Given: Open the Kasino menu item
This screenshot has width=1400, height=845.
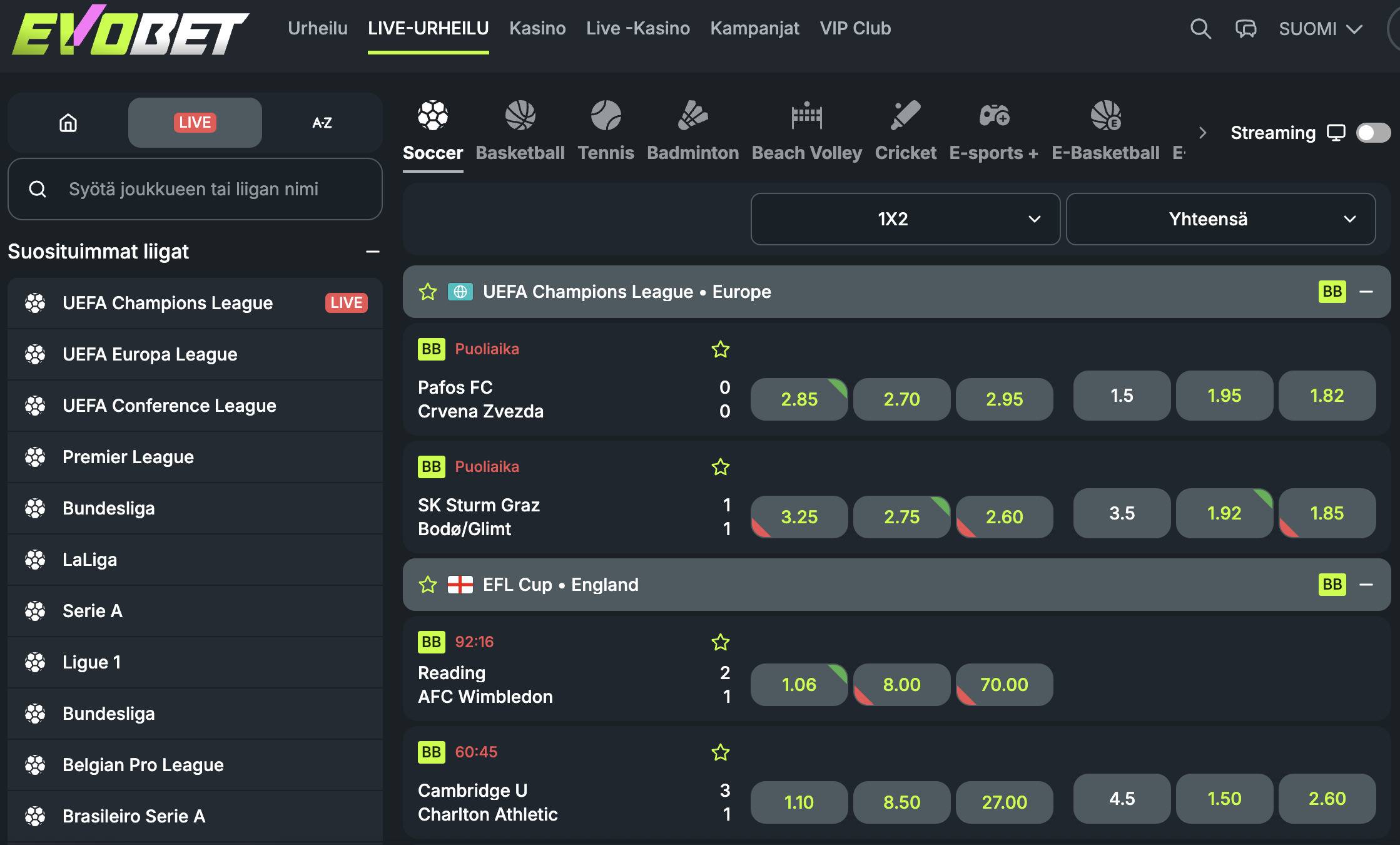Looking at the screenshot, I should coord(537,28).
